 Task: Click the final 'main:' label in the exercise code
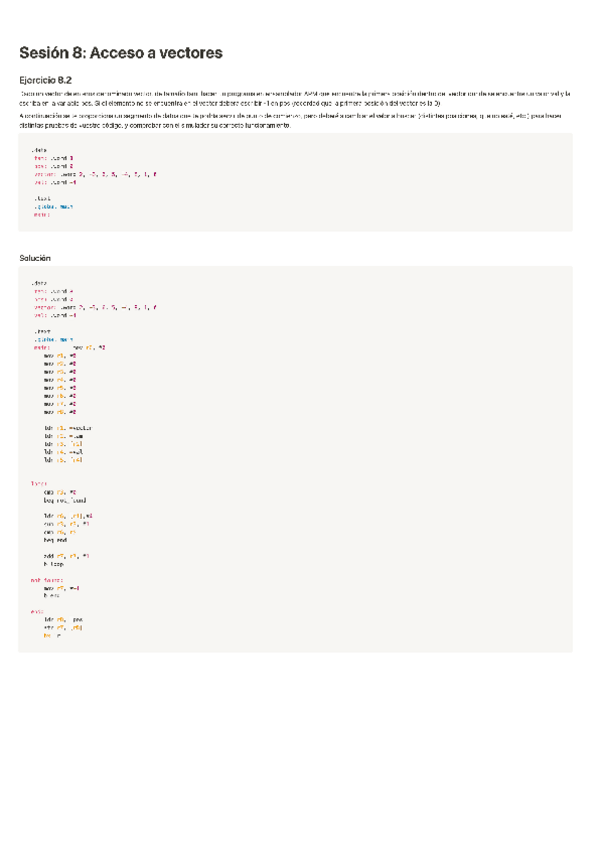coord(40,215)
